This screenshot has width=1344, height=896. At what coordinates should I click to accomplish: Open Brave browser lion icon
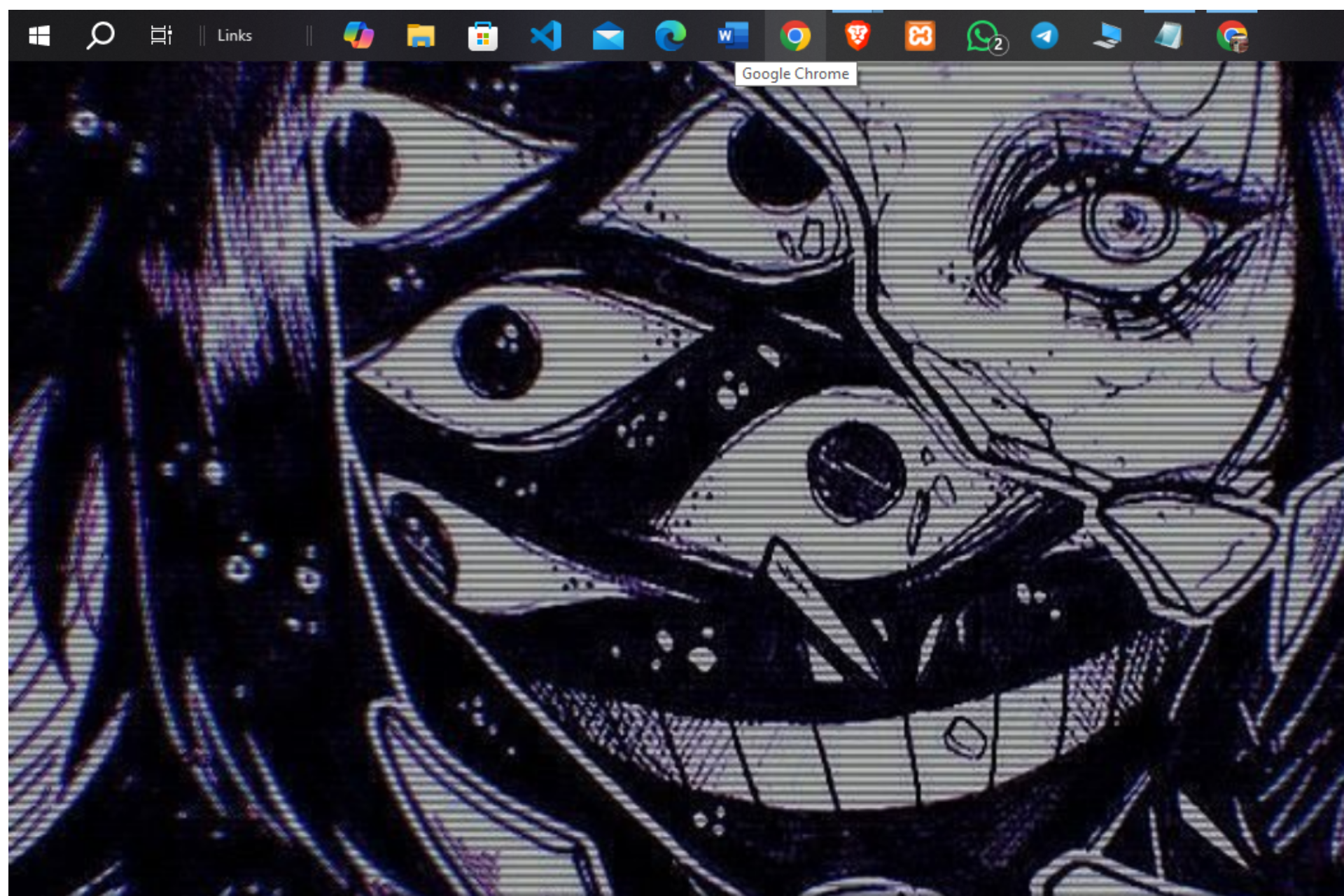click(x=857, y=36)
